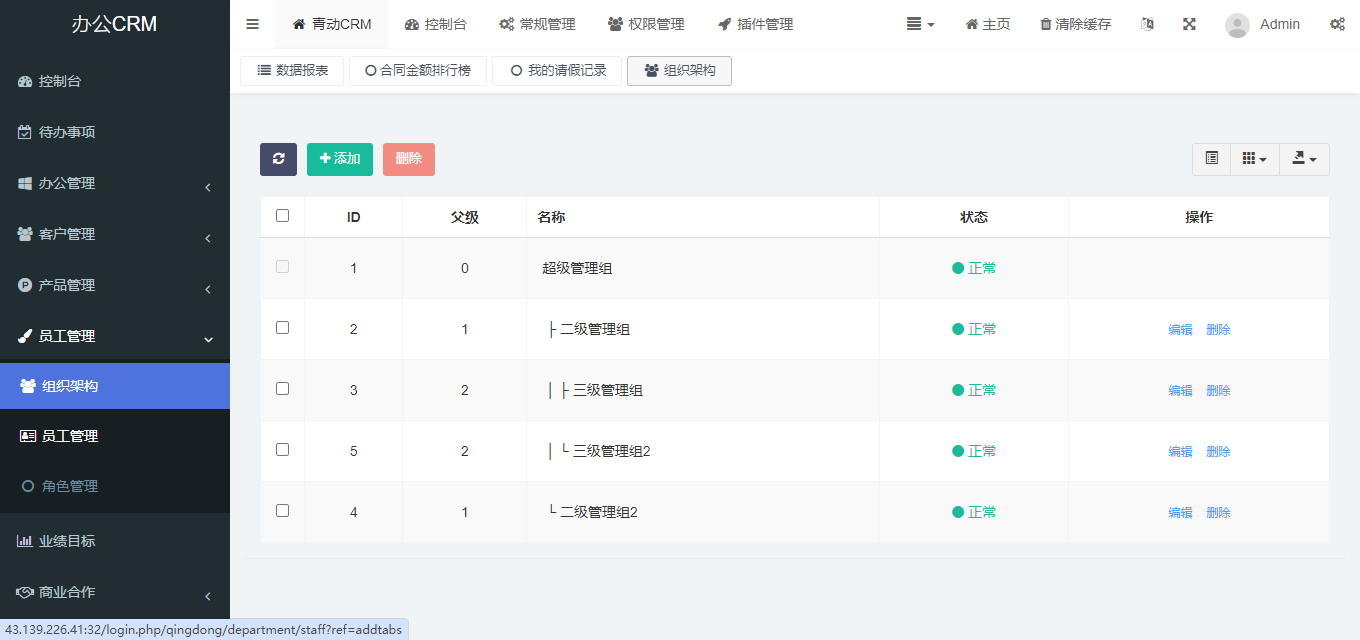Switch to the 权限管理 top tab
The height and width of the screenshot is (640, 1360).
646,24
